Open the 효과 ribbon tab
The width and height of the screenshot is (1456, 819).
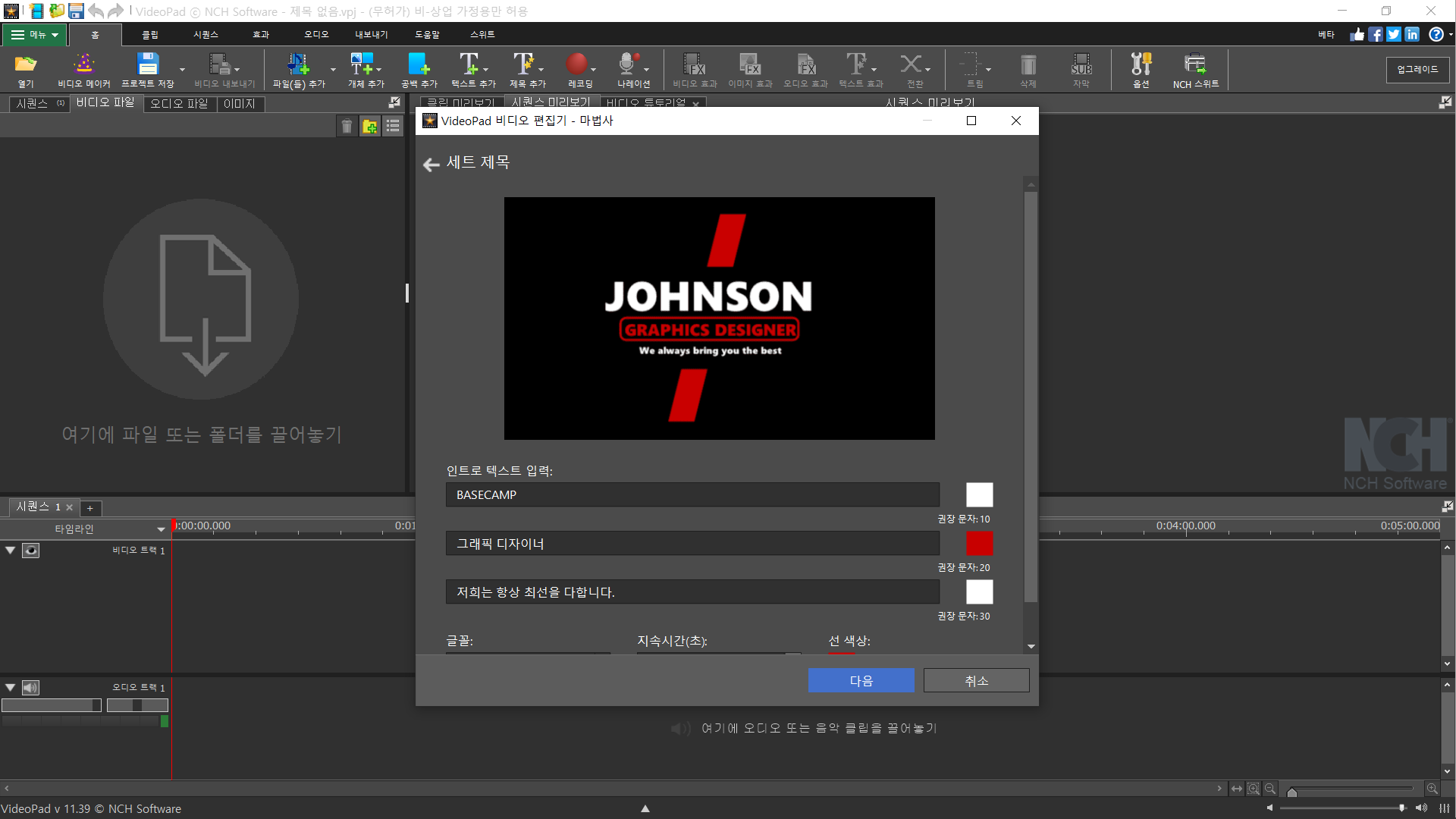tap(261, 35)
